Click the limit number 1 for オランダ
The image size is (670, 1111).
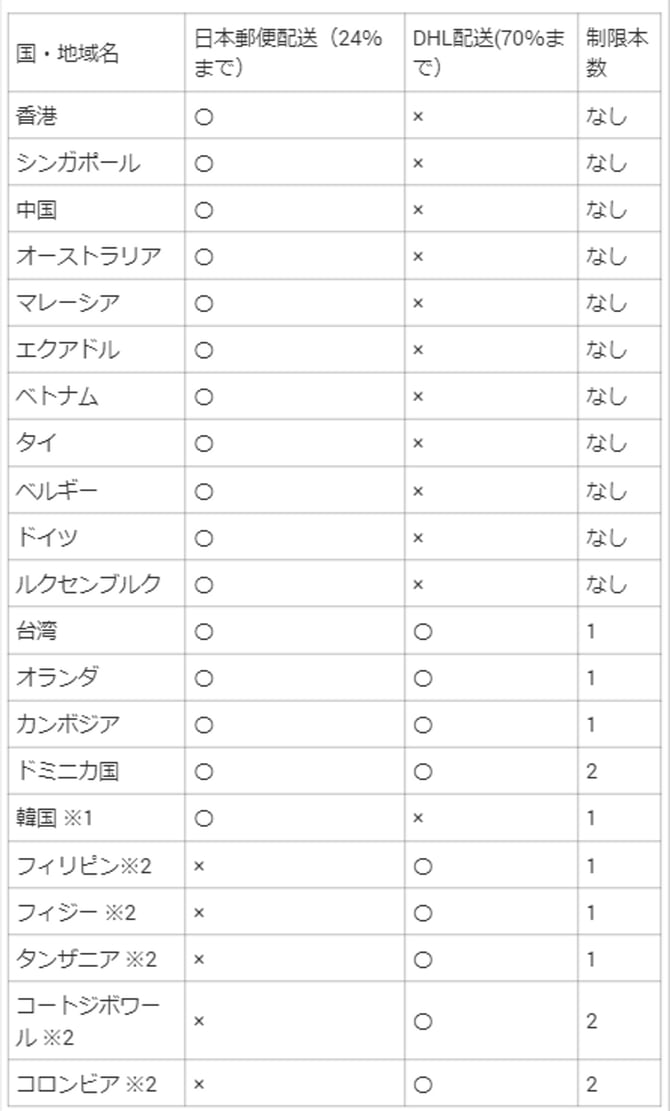click(592, 678)
